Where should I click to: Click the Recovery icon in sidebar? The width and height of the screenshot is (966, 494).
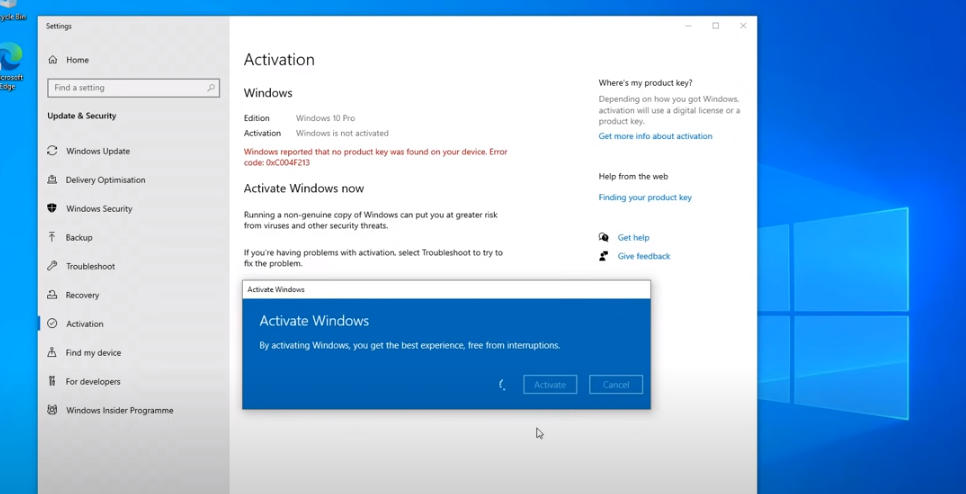[52, 295]
